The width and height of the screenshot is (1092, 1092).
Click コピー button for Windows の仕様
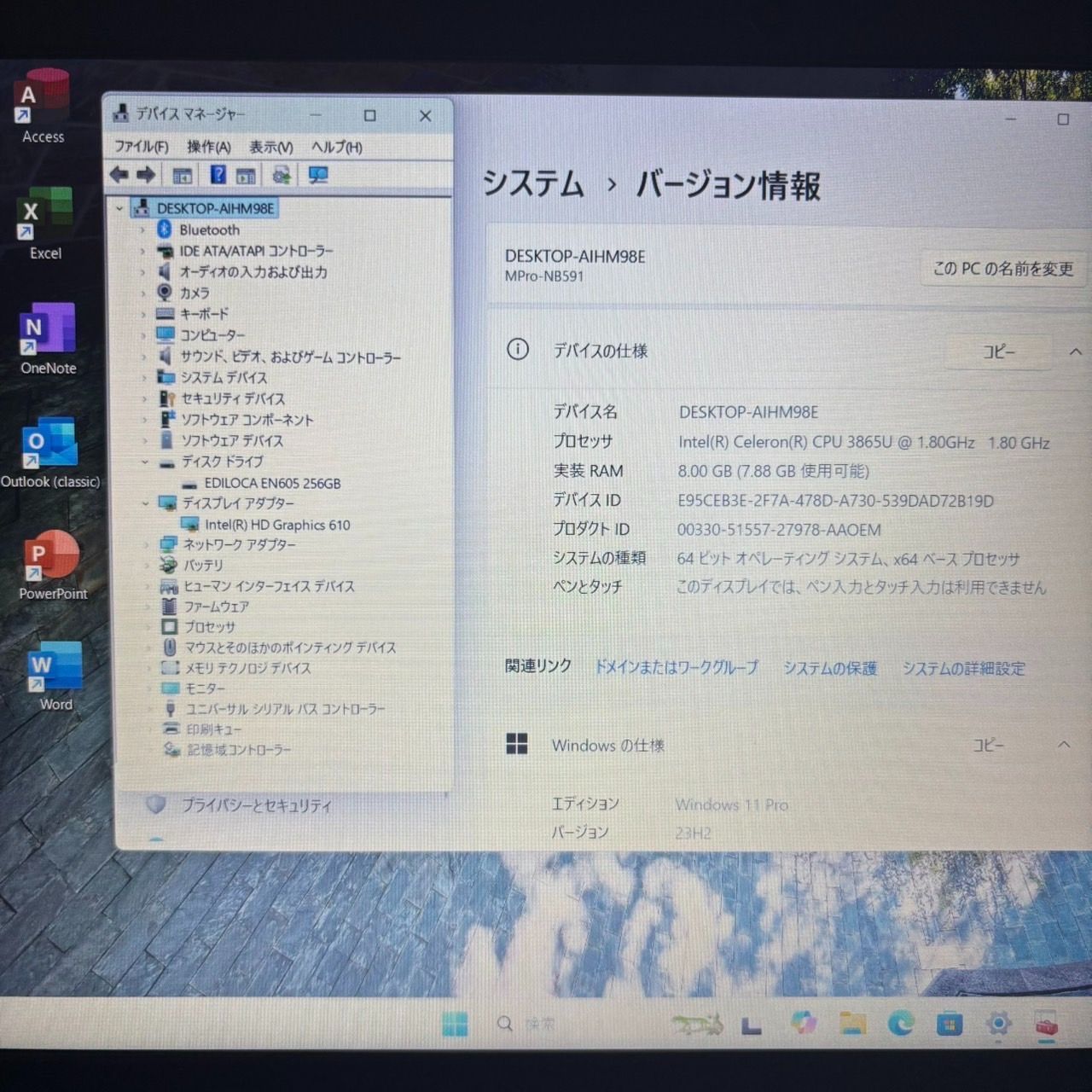[x=989, y=746]
